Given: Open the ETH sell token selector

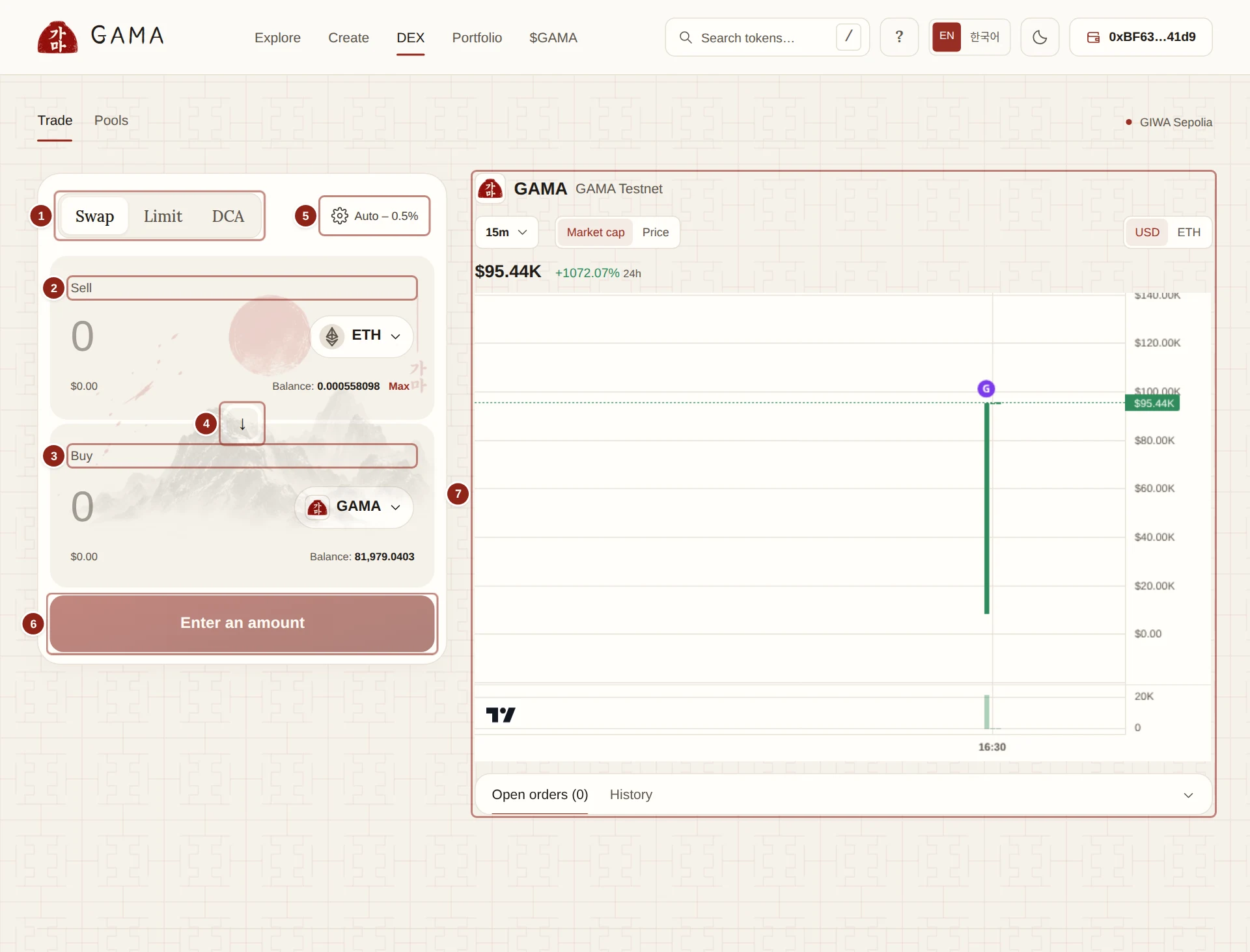Looking at the screenshot, I should (x=361, y=336).
